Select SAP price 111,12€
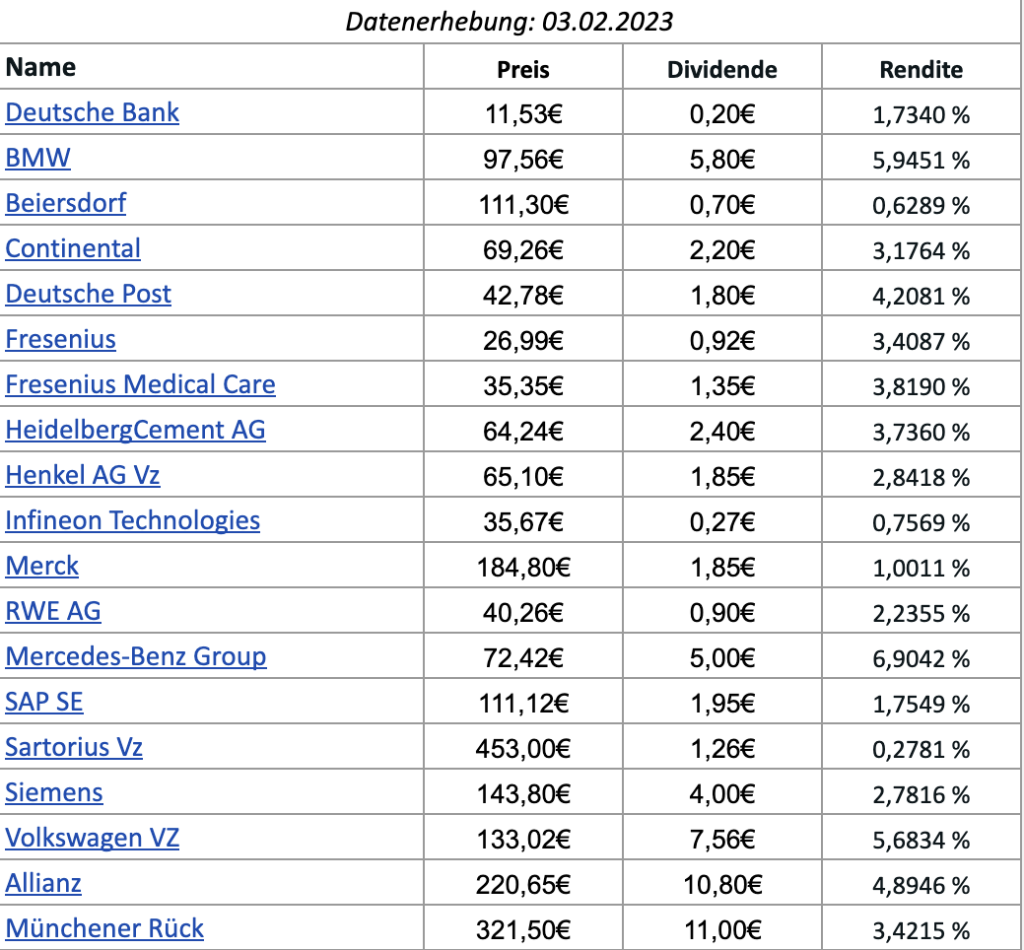This screenshot has width=1024, height=950. click(524, 704)
